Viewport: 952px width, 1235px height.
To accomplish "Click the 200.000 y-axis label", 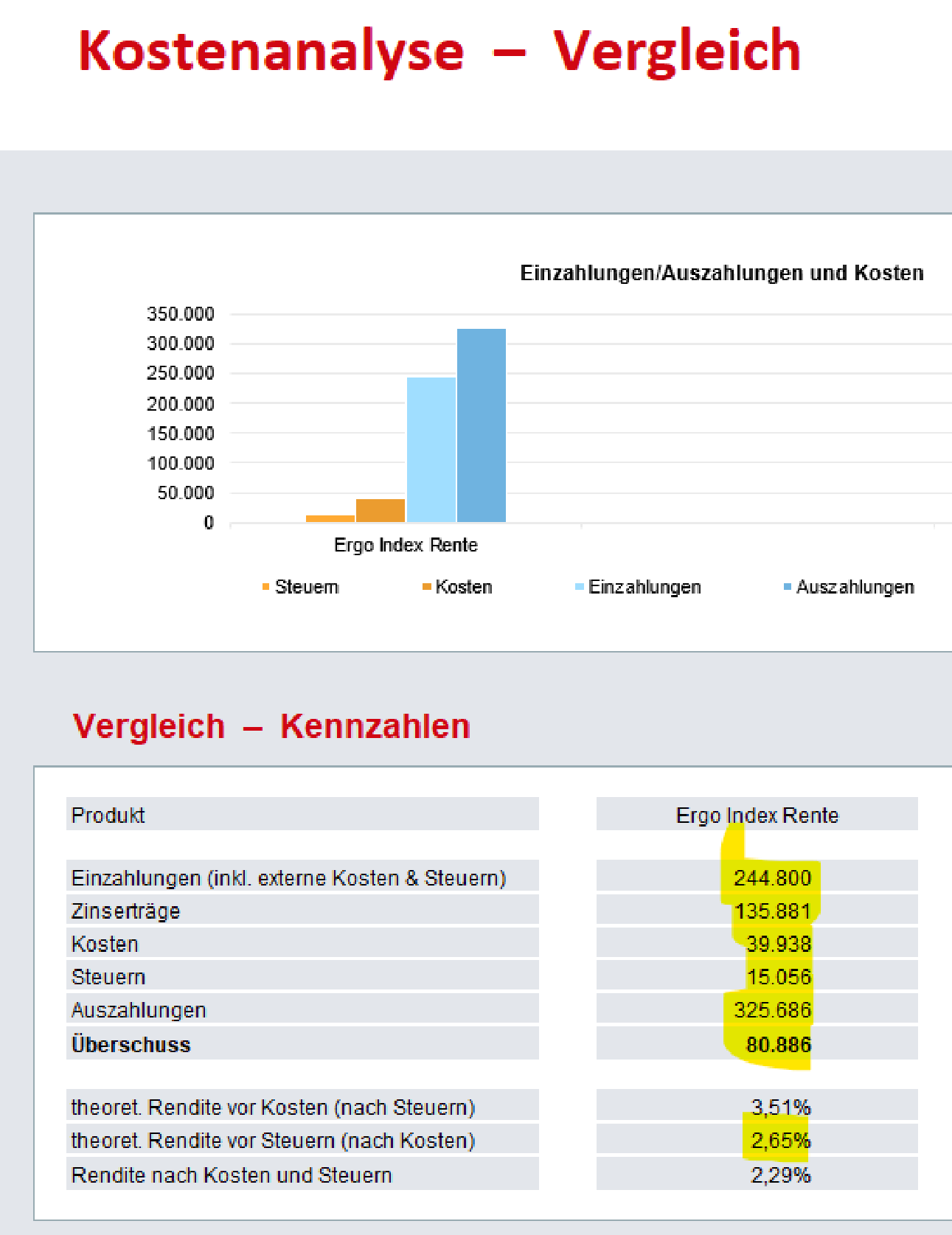I will tap(181, 404).
